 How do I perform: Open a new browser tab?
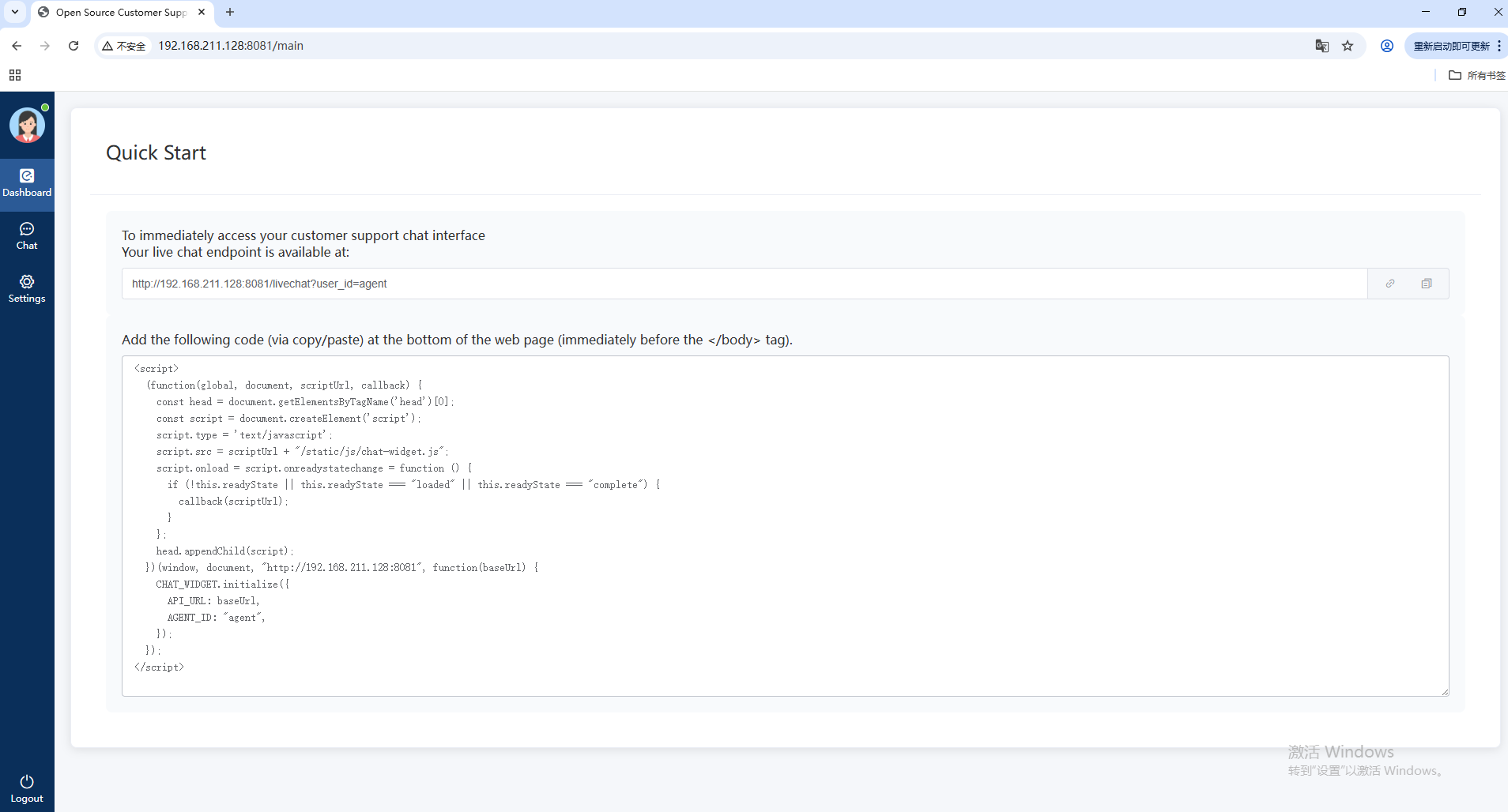[230, 12]
